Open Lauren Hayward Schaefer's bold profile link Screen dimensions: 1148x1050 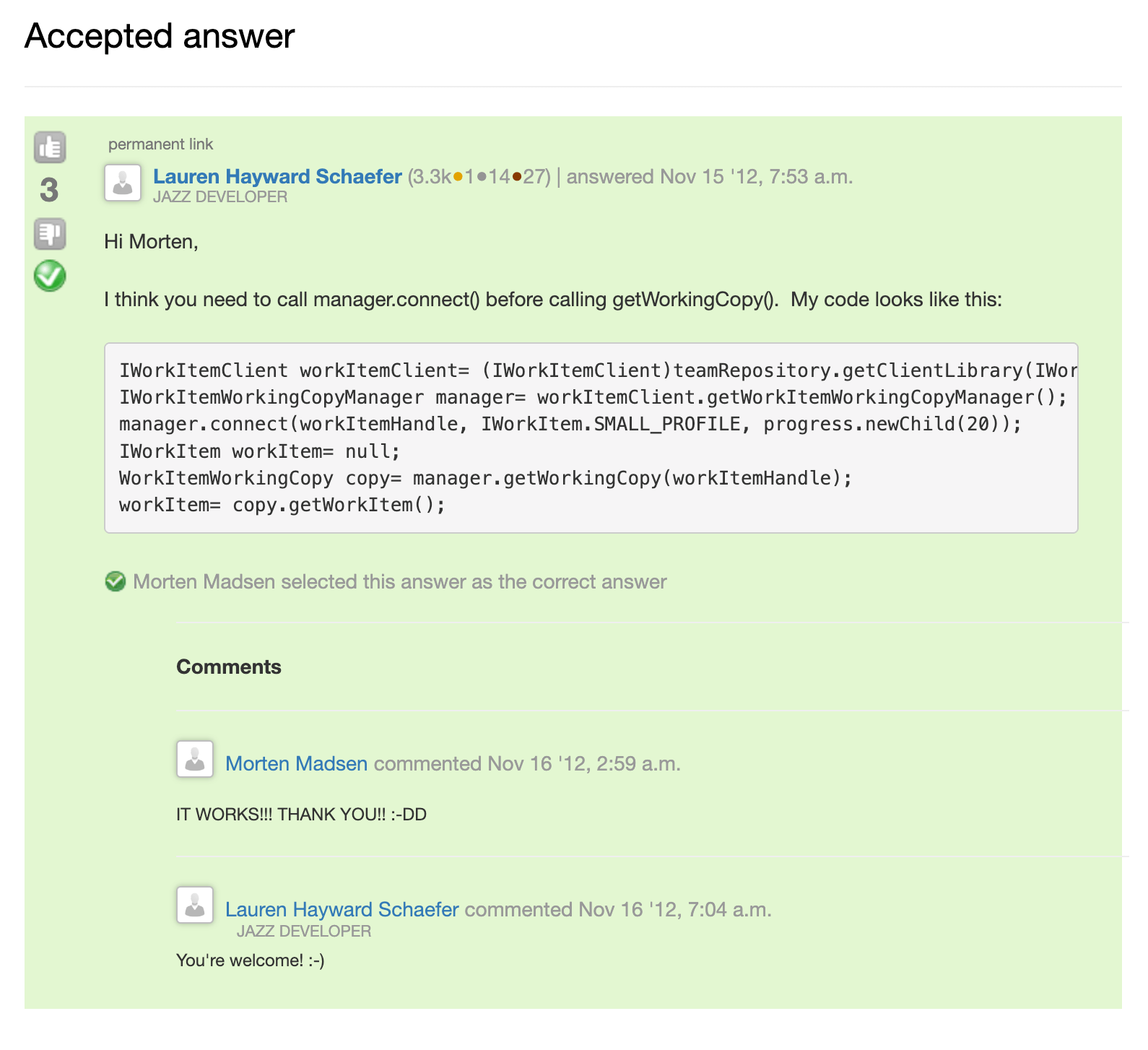click(277, 176)
